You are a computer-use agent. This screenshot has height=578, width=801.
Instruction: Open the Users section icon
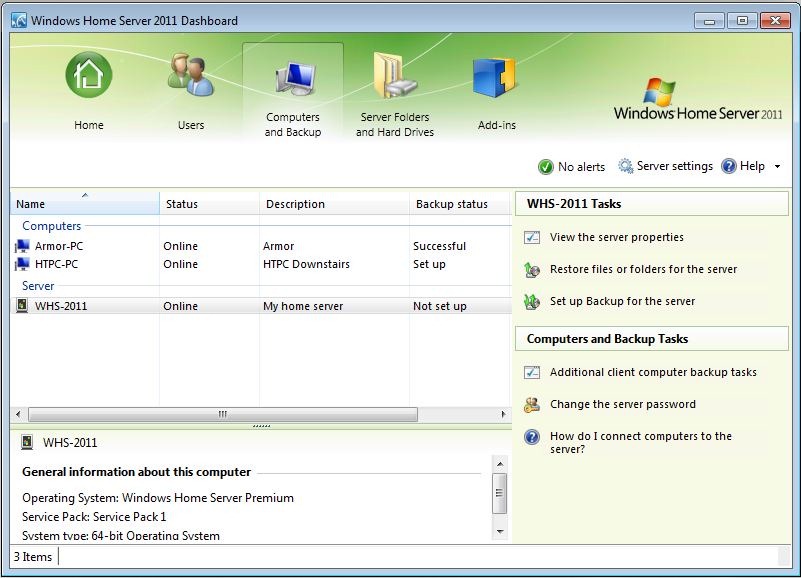click(191, 75)
